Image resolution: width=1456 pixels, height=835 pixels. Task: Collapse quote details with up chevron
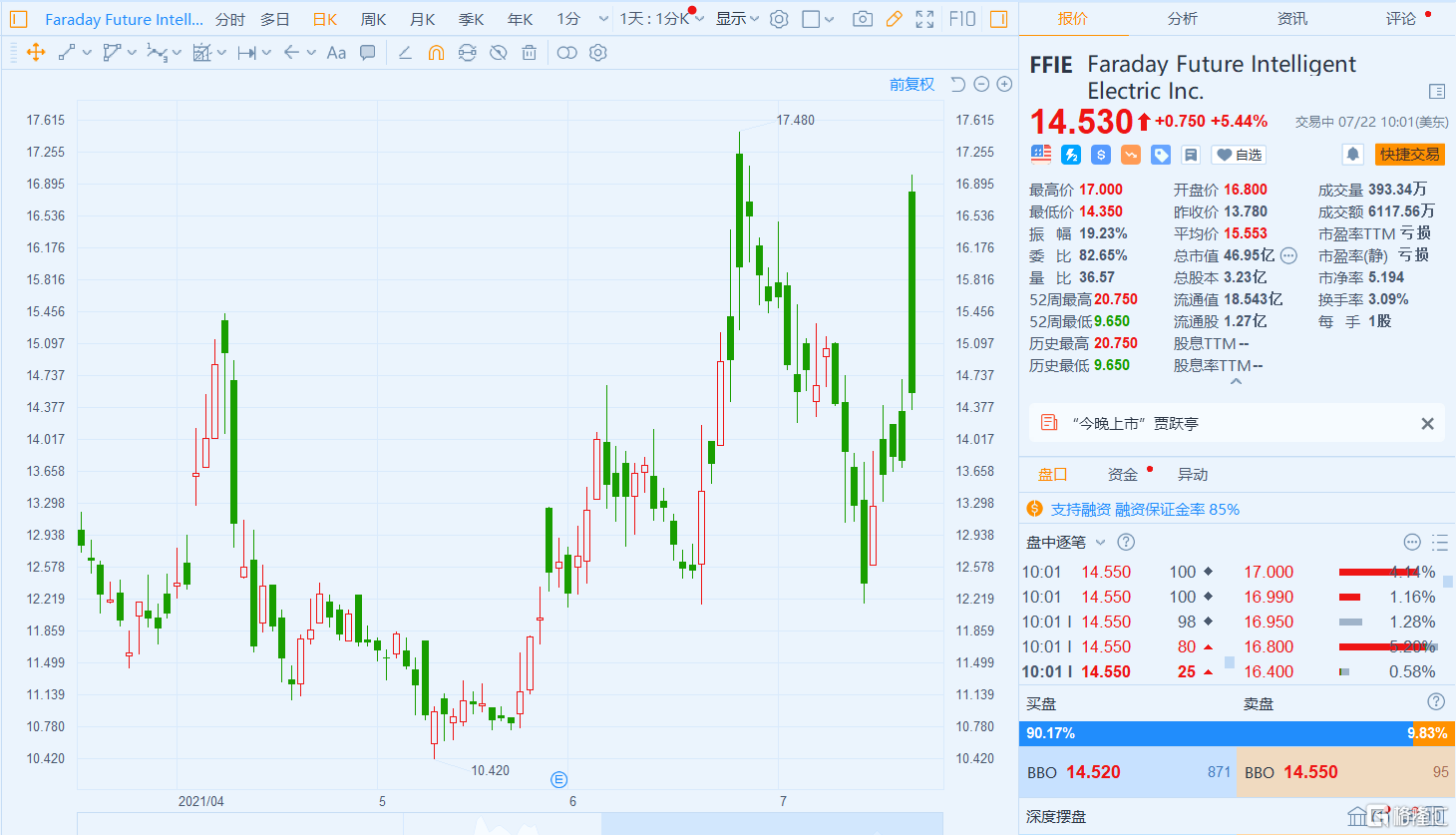[1237, 382]
